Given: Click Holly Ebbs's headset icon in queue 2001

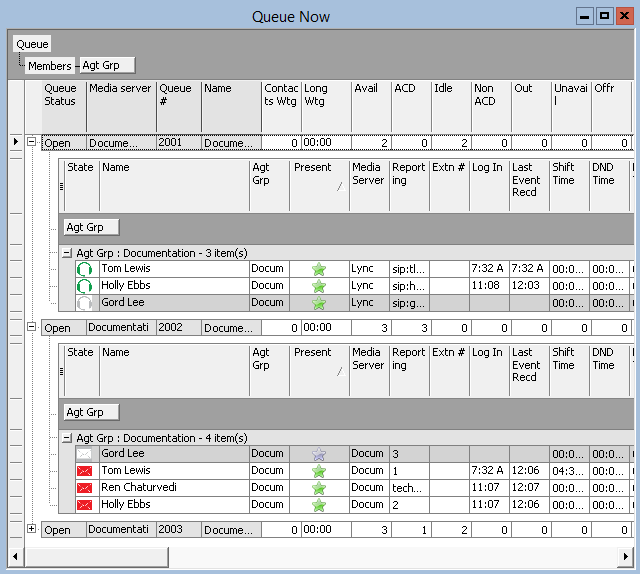Looking at the screenshot, I should click(85, 286).
